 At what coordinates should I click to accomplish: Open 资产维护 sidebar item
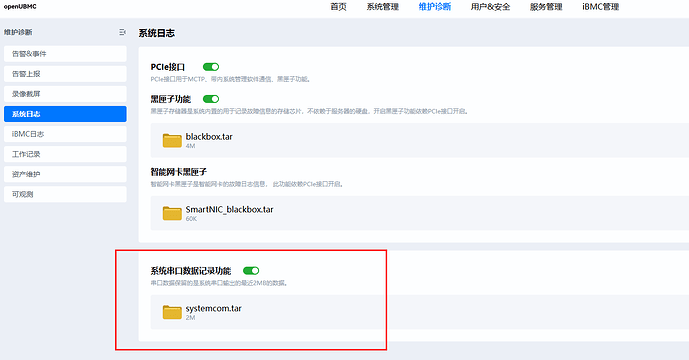point(65,174)
